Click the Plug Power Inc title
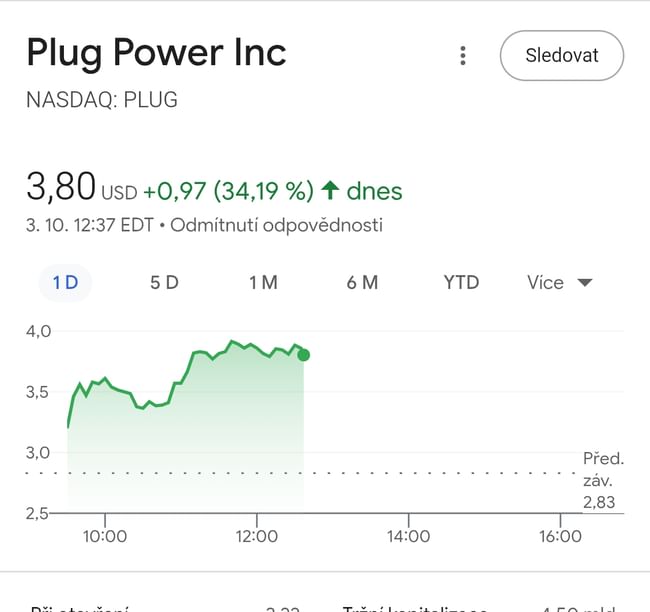This screenshot has width=650, height=612. pyautogui.click(x=156, y=53)
